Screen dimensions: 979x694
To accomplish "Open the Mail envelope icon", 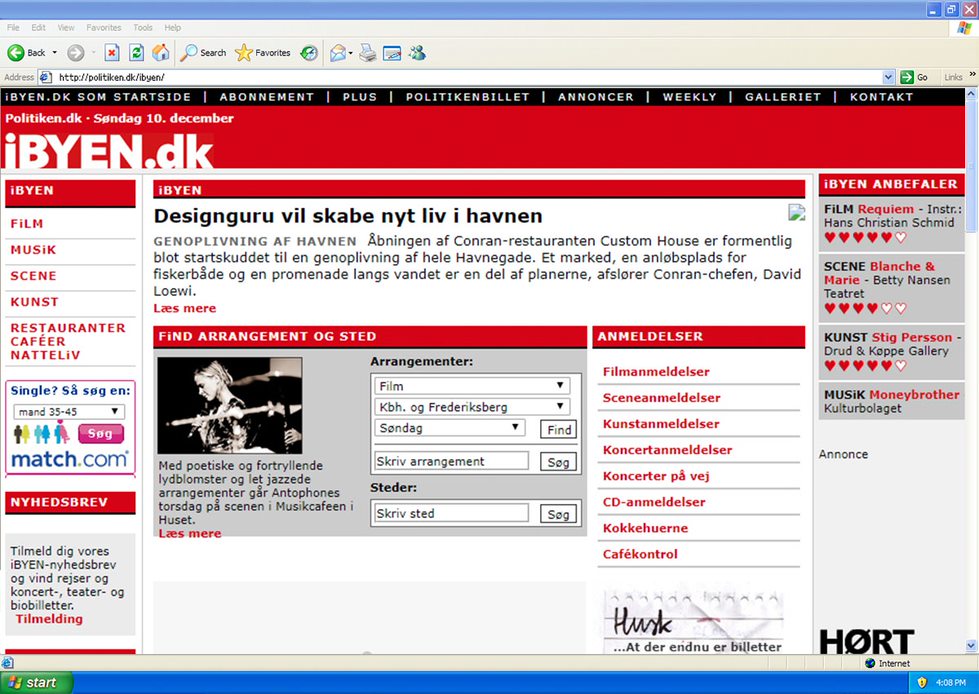I will (338, 53).
